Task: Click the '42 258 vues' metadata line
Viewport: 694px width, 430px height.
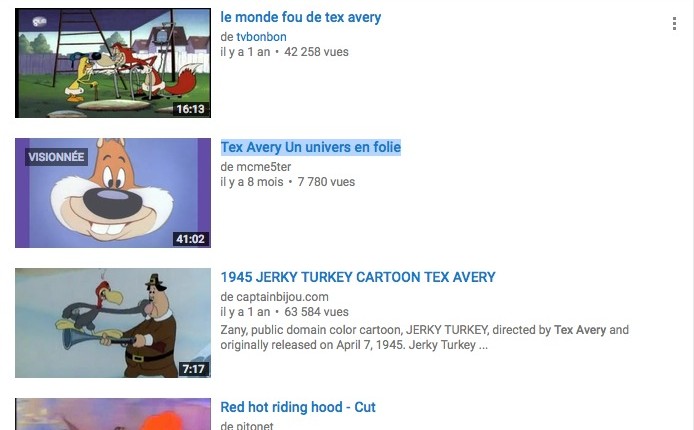Action: [316, 52]
